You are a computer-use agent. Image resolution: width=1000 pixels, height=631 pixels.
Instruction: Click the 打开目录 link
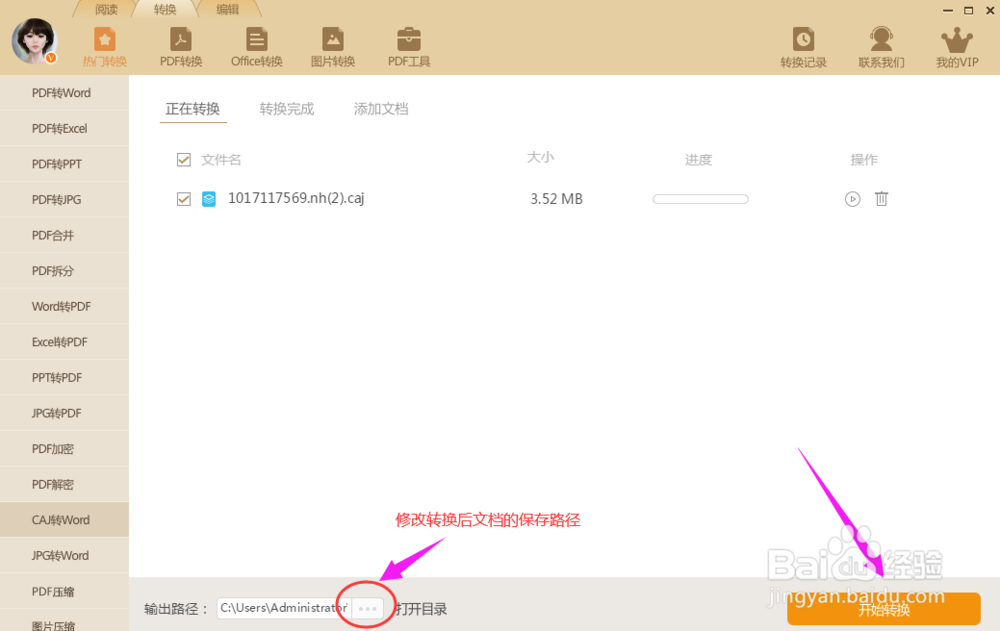click(422, 609)
